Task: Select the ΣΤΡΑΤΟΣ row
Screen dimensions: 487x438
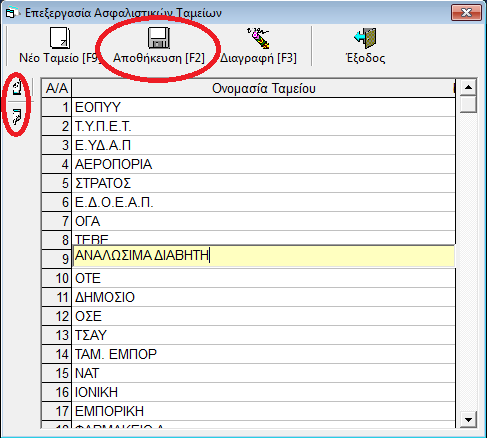Action: click(x=263, y=183)
